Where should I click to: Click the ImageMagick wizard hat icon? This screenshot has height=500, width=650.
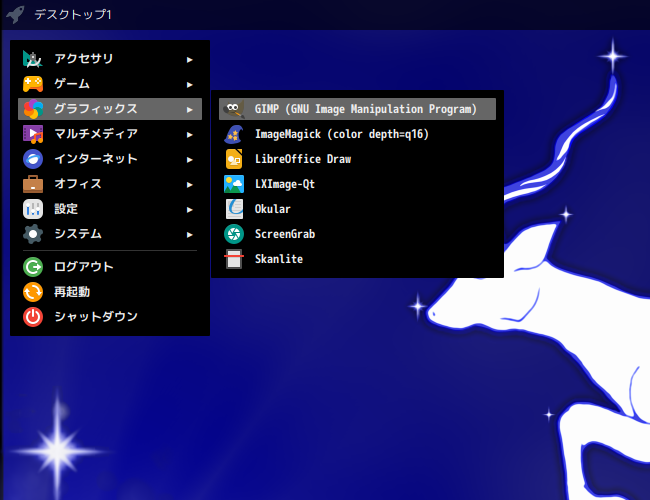click(234, 134)
